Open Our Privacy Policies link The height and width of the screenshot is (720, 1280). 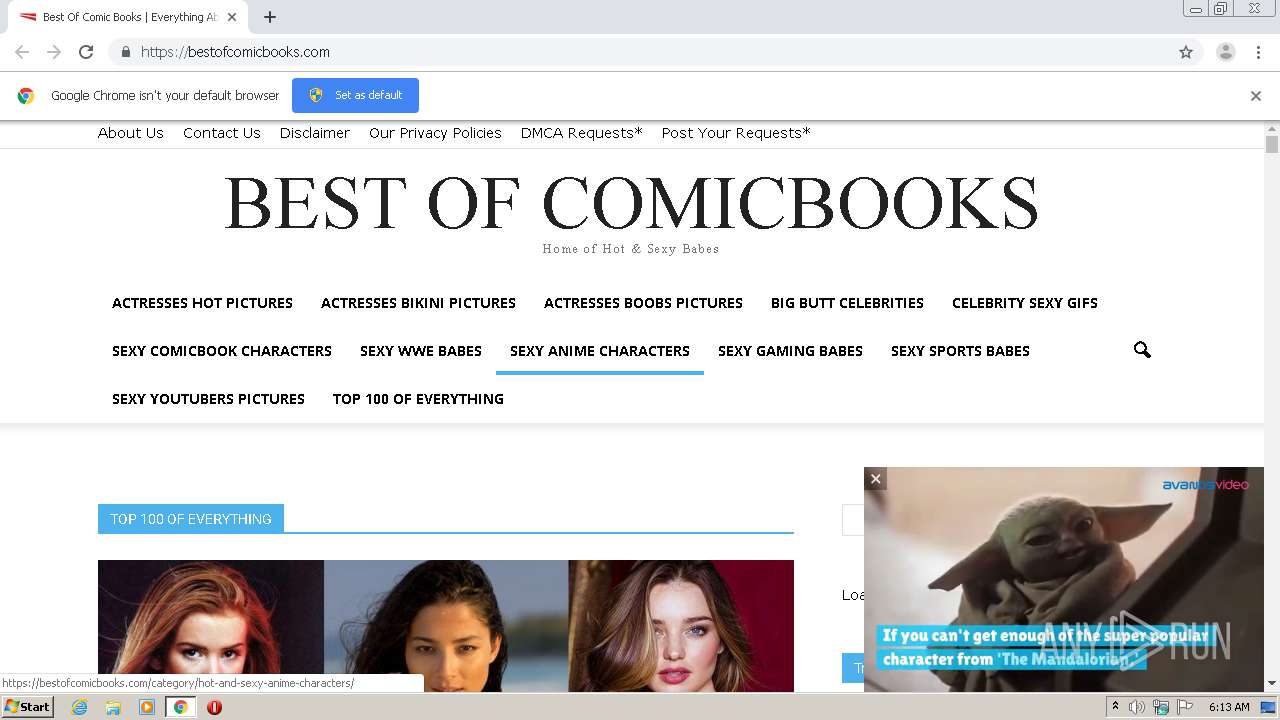tap(435, 133)
